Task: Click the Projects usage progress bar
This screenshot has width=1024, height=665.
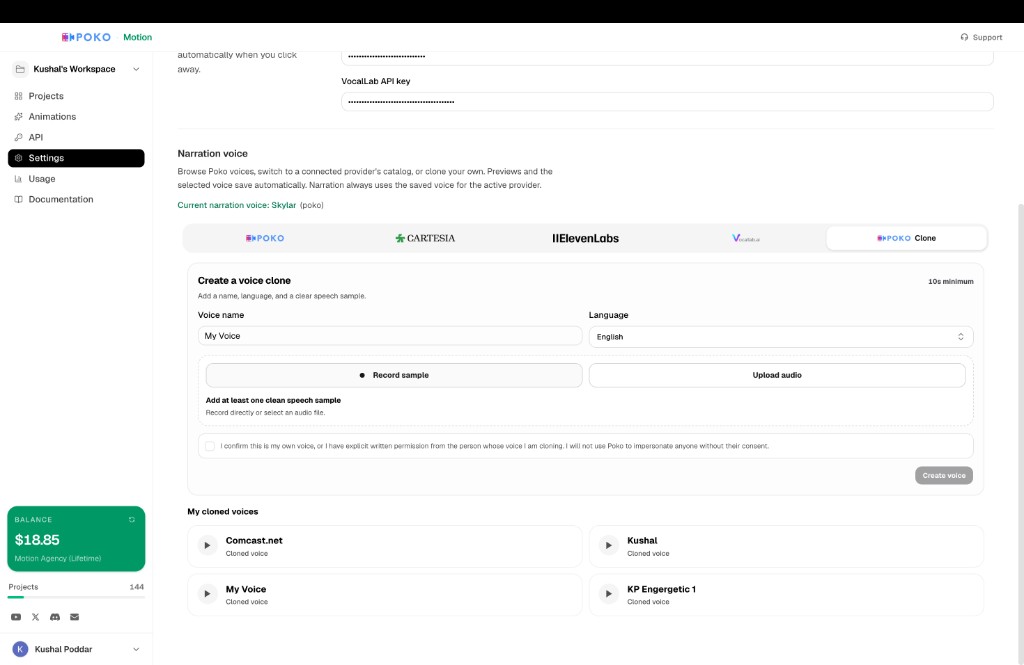Action: click(x=76, y=597)
